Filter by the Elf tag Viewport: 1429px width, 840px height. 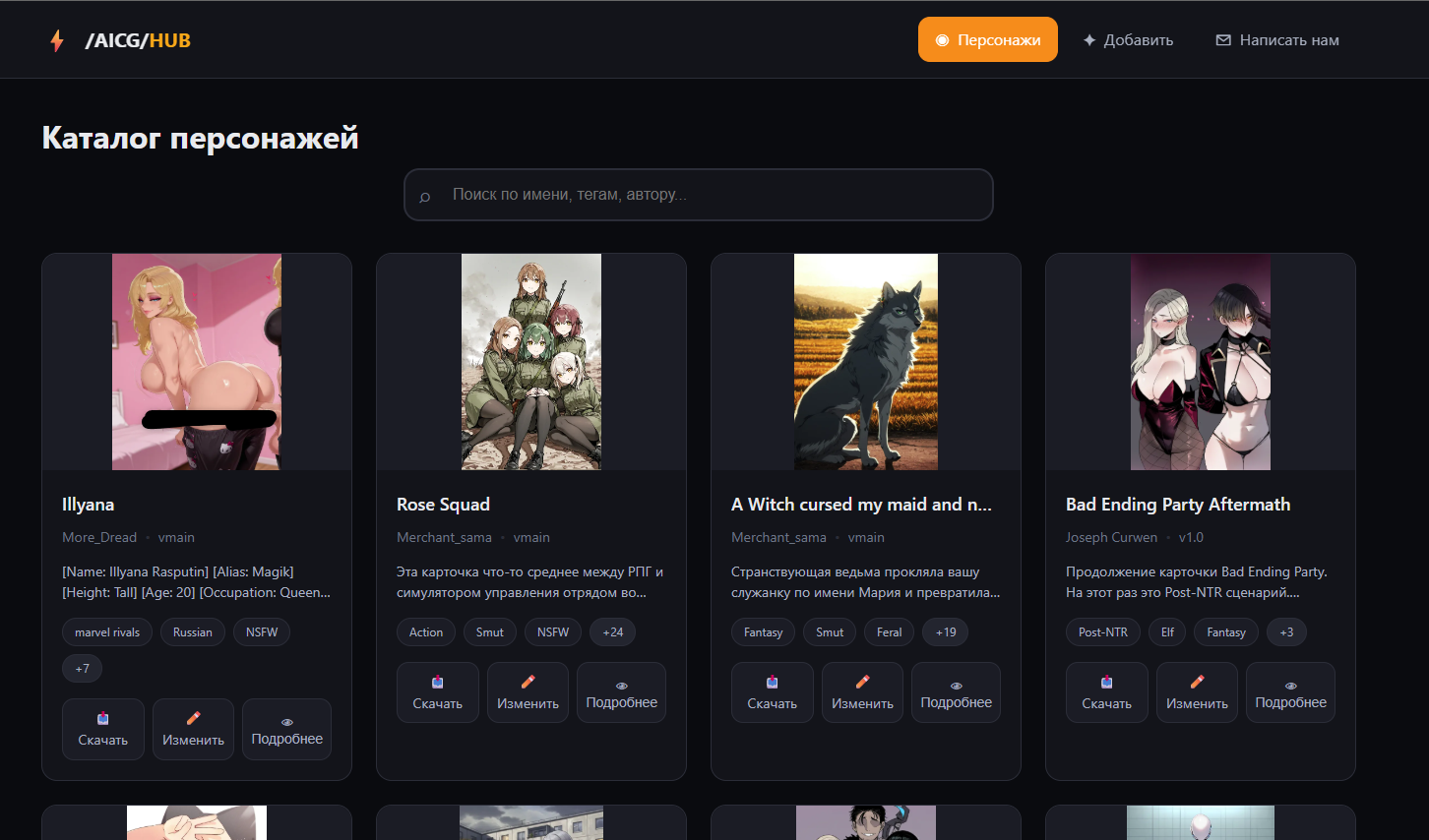(x=1167, y=632)
